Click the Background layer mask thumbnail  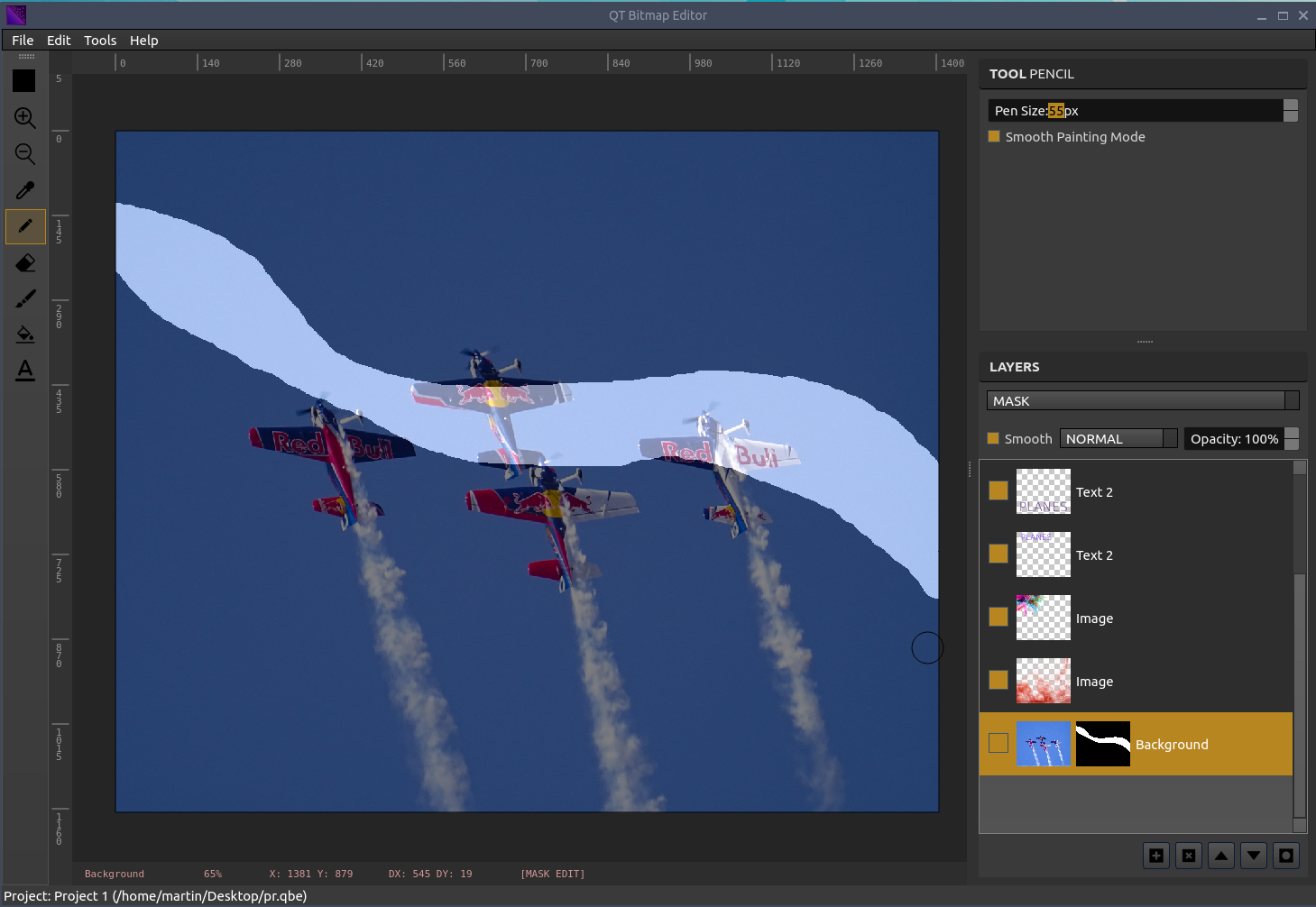[x=1103, y=744]
